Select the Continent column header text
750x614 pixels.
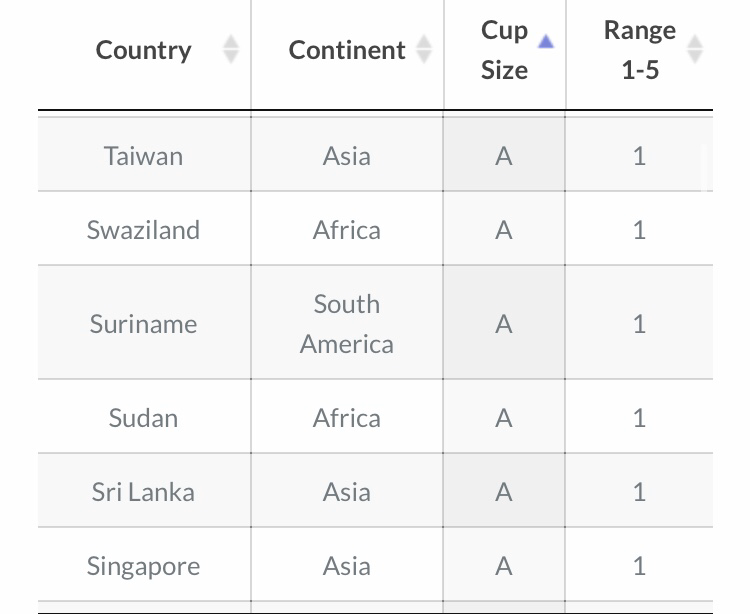click(347, 50)
